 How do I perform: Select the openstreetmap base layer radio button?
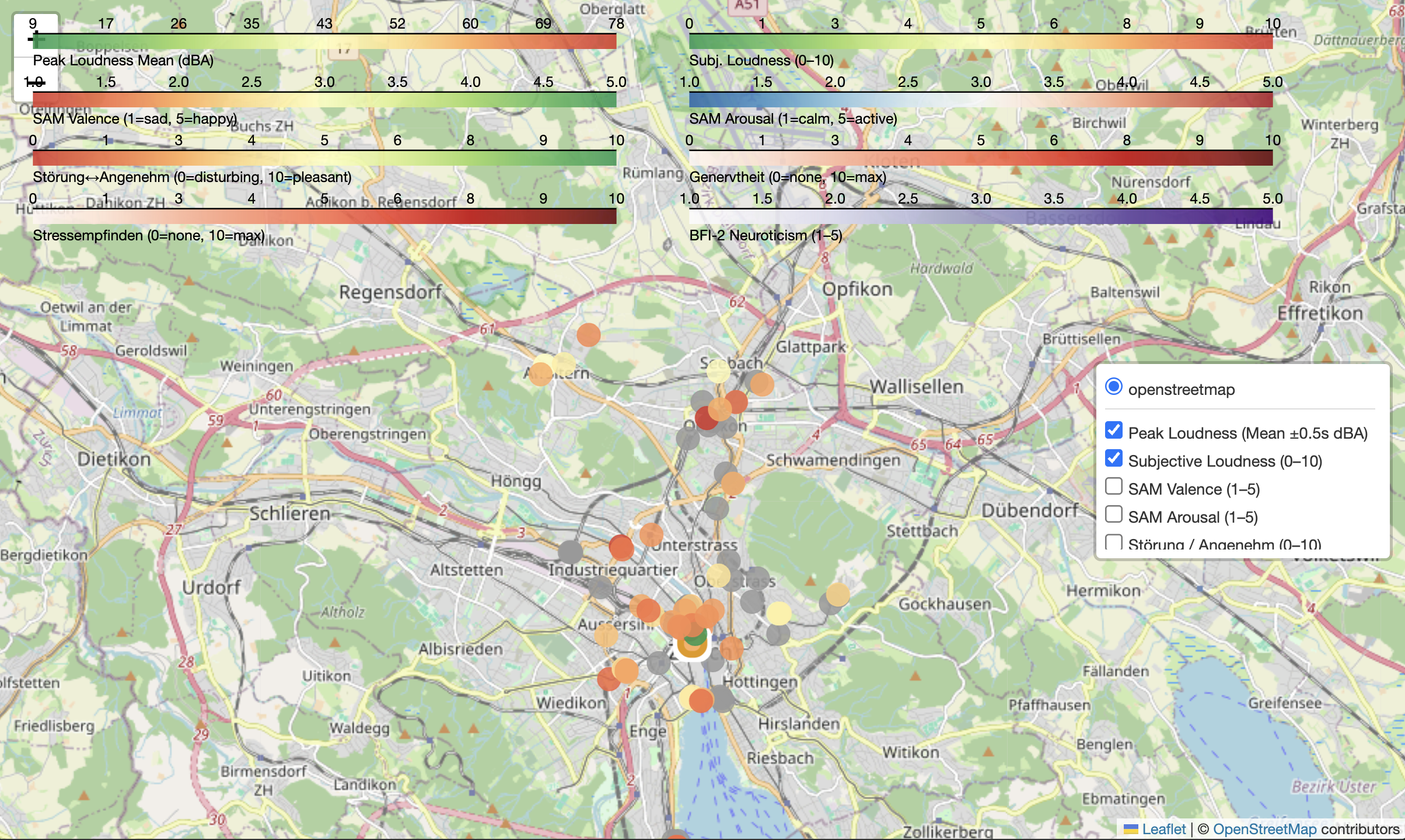tap(1113, 387)
